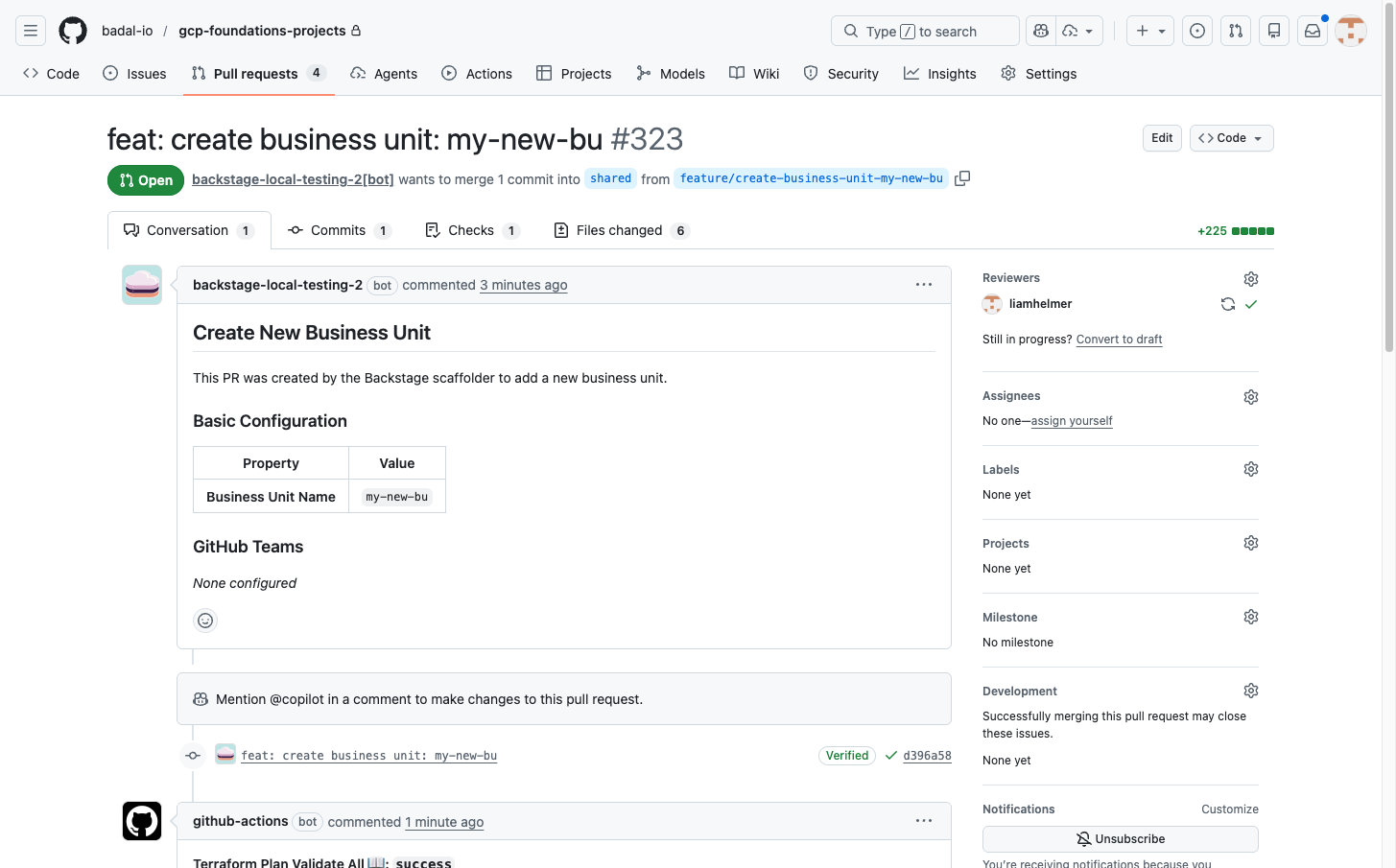Open the issues icon in the header
1396x868 pixels.
coord(1197,31)
